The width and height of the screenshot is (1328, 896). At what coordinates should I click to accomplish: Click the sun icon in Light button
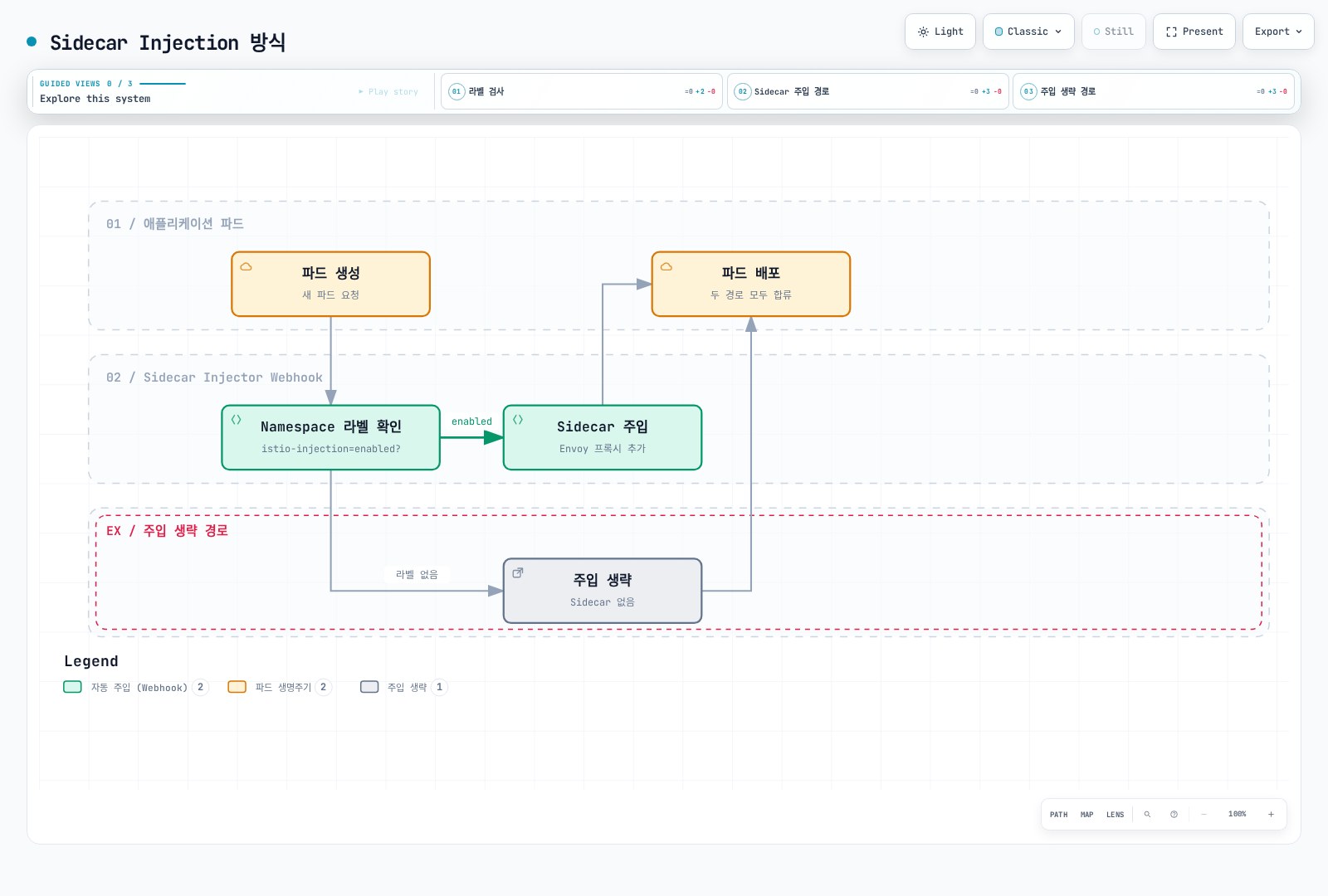923,32
